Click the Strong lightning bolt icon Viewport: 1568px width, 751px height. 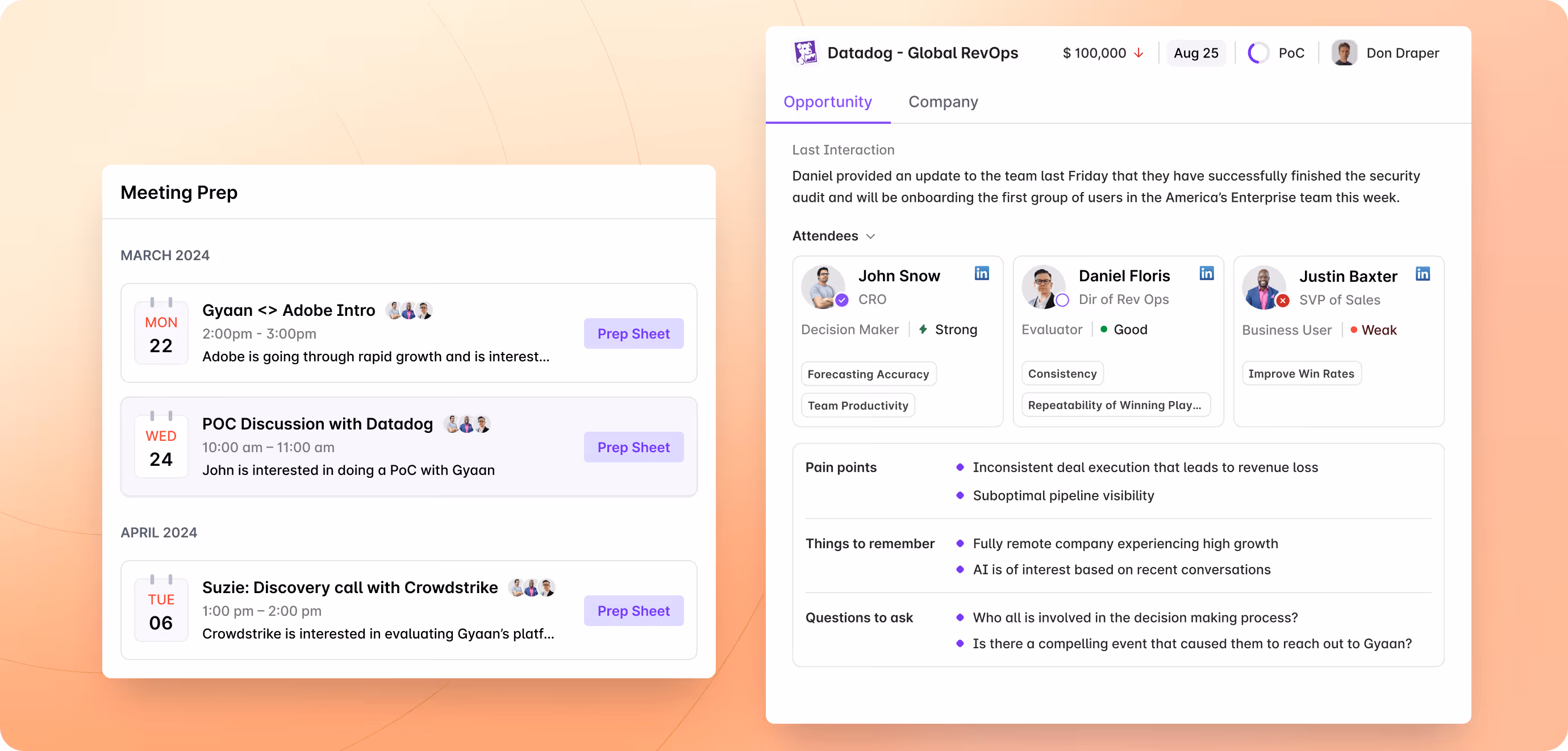coord(923,329)
